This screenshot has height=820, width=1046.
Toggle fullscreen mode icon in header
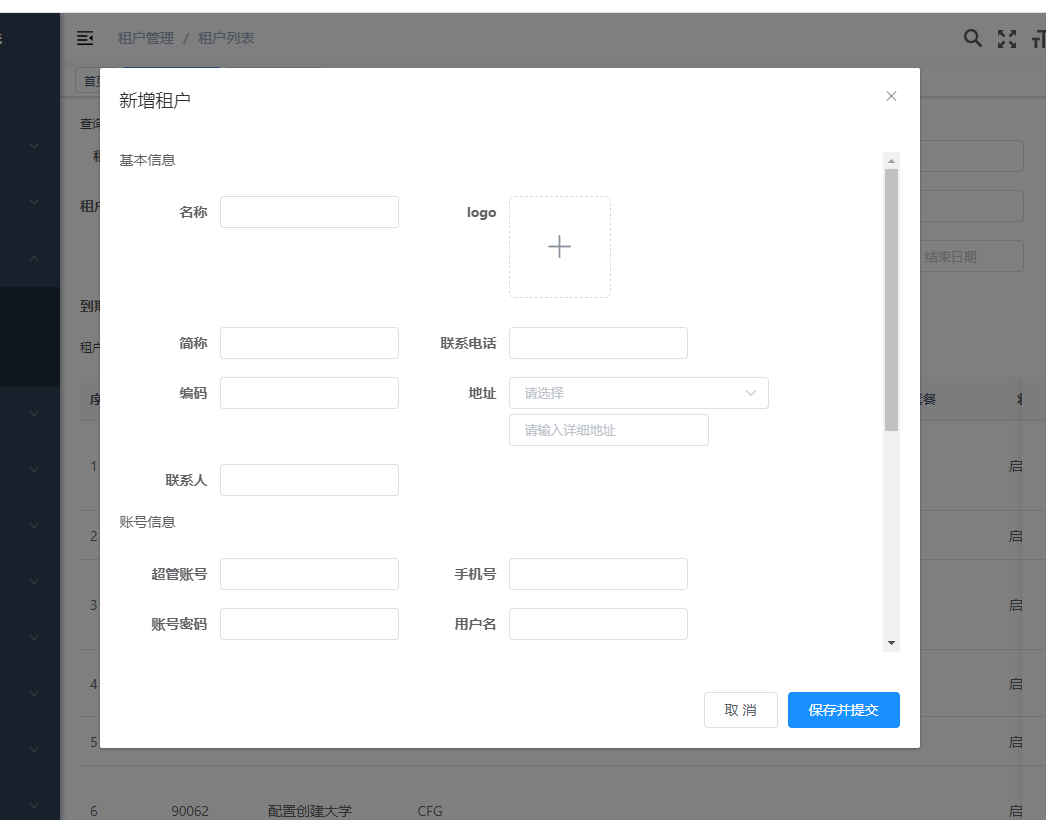[x=1007, y=39]
